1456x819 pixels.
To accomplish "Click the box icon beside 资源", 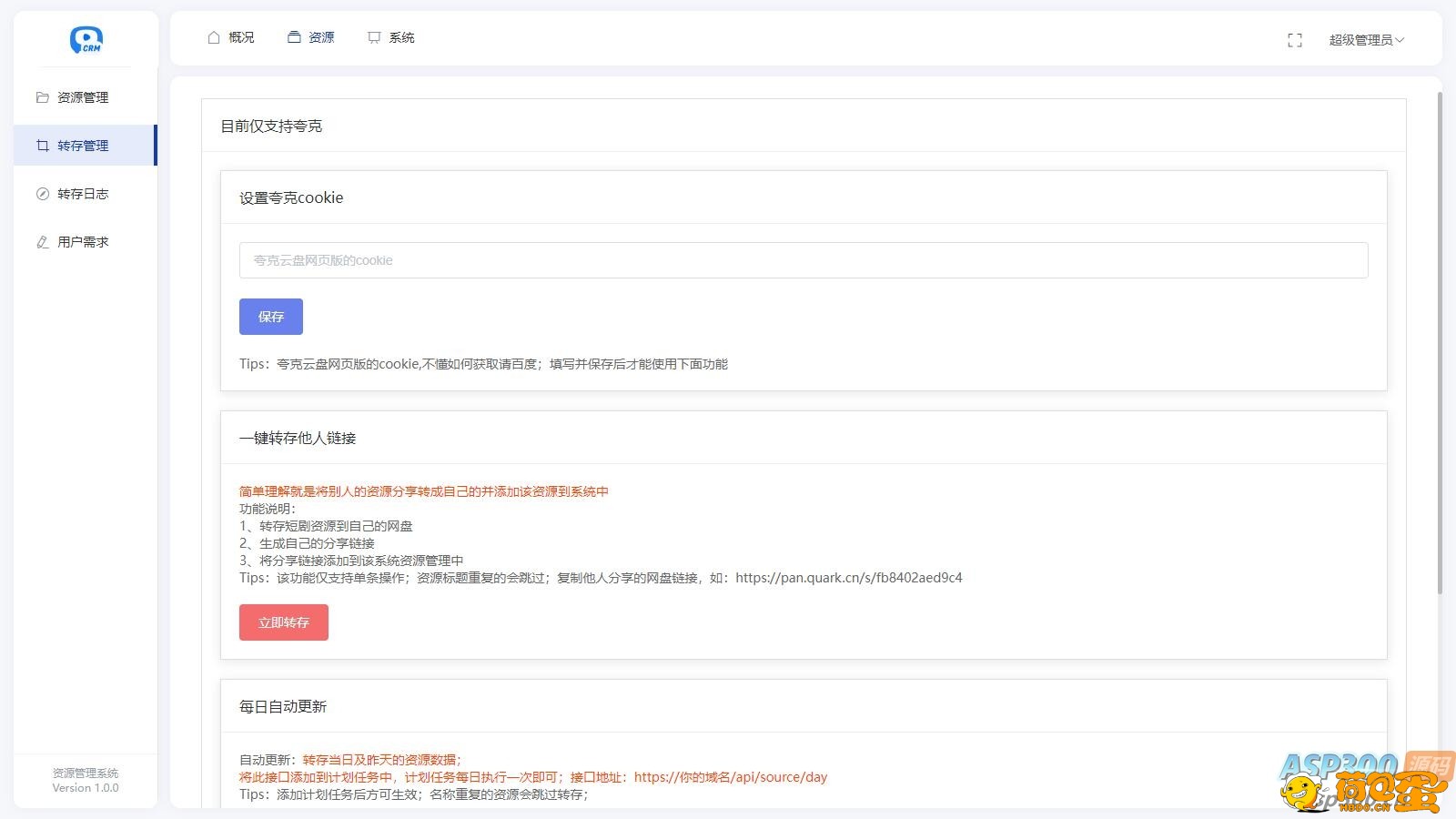I will tap(294, 37).
